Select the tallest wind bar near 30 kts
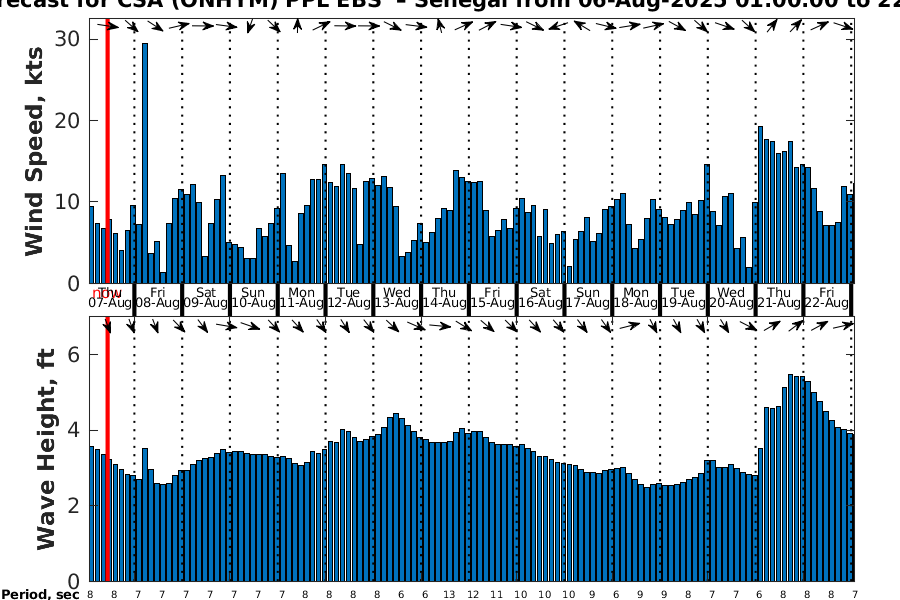 click(145, 163)
